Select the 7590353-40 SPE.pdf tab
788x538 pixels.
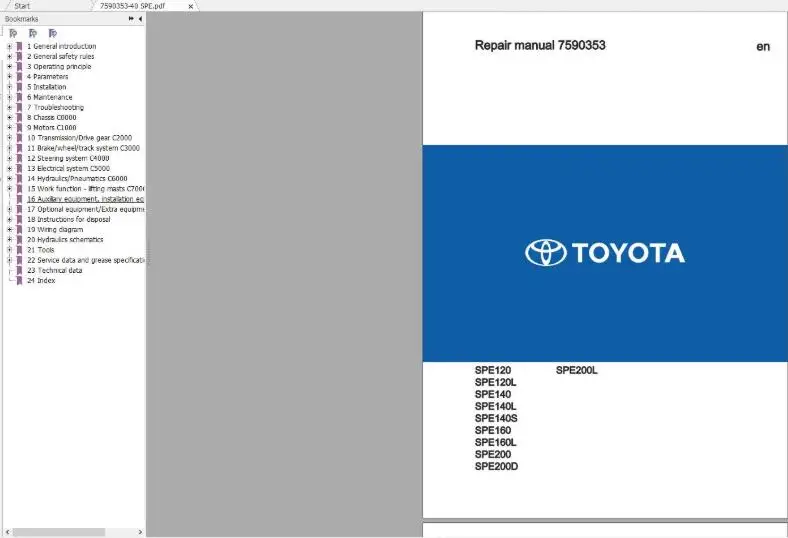coord(132,6)
